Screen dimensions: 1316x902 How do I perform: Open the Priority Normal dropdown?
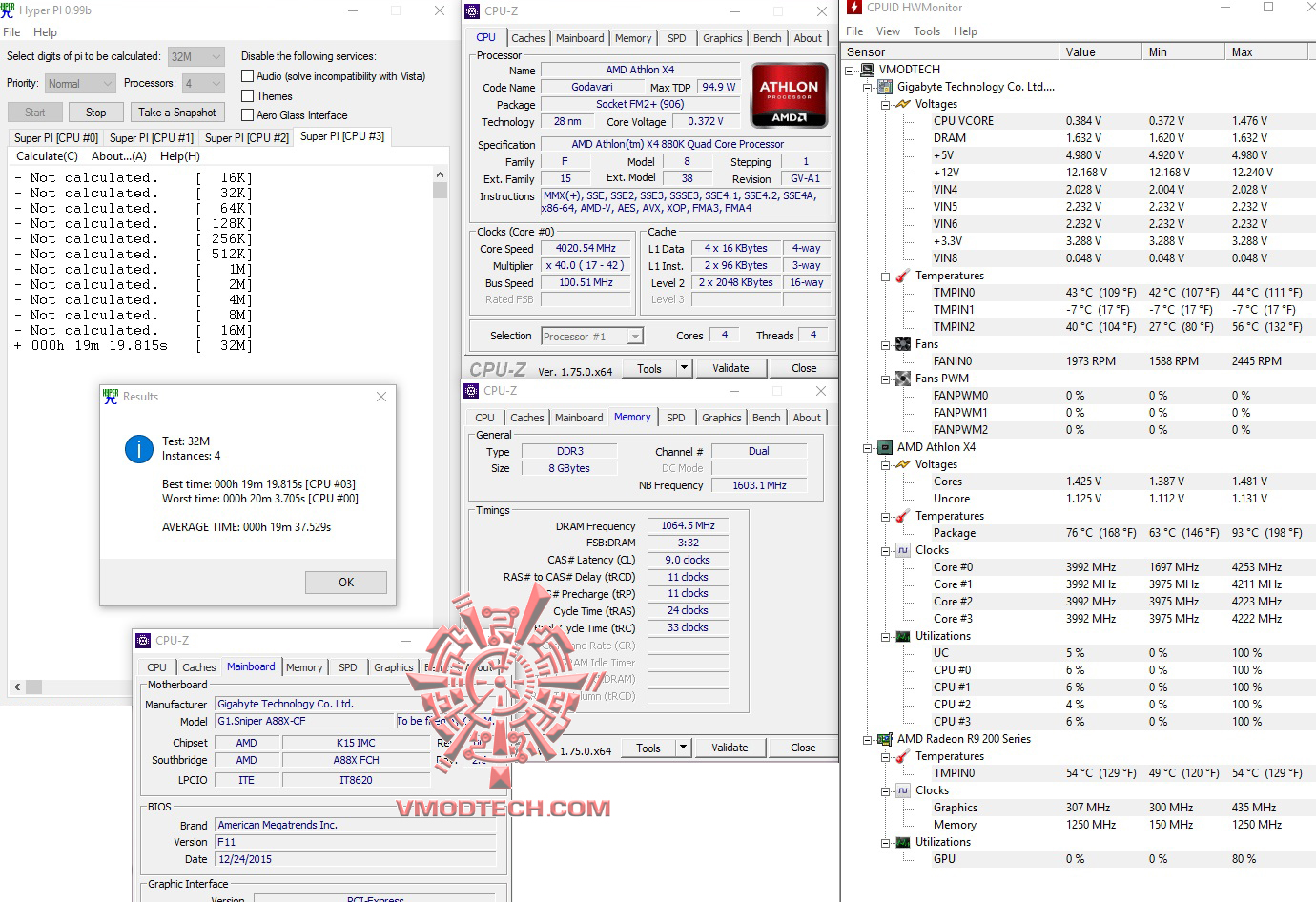pos(81,84)
